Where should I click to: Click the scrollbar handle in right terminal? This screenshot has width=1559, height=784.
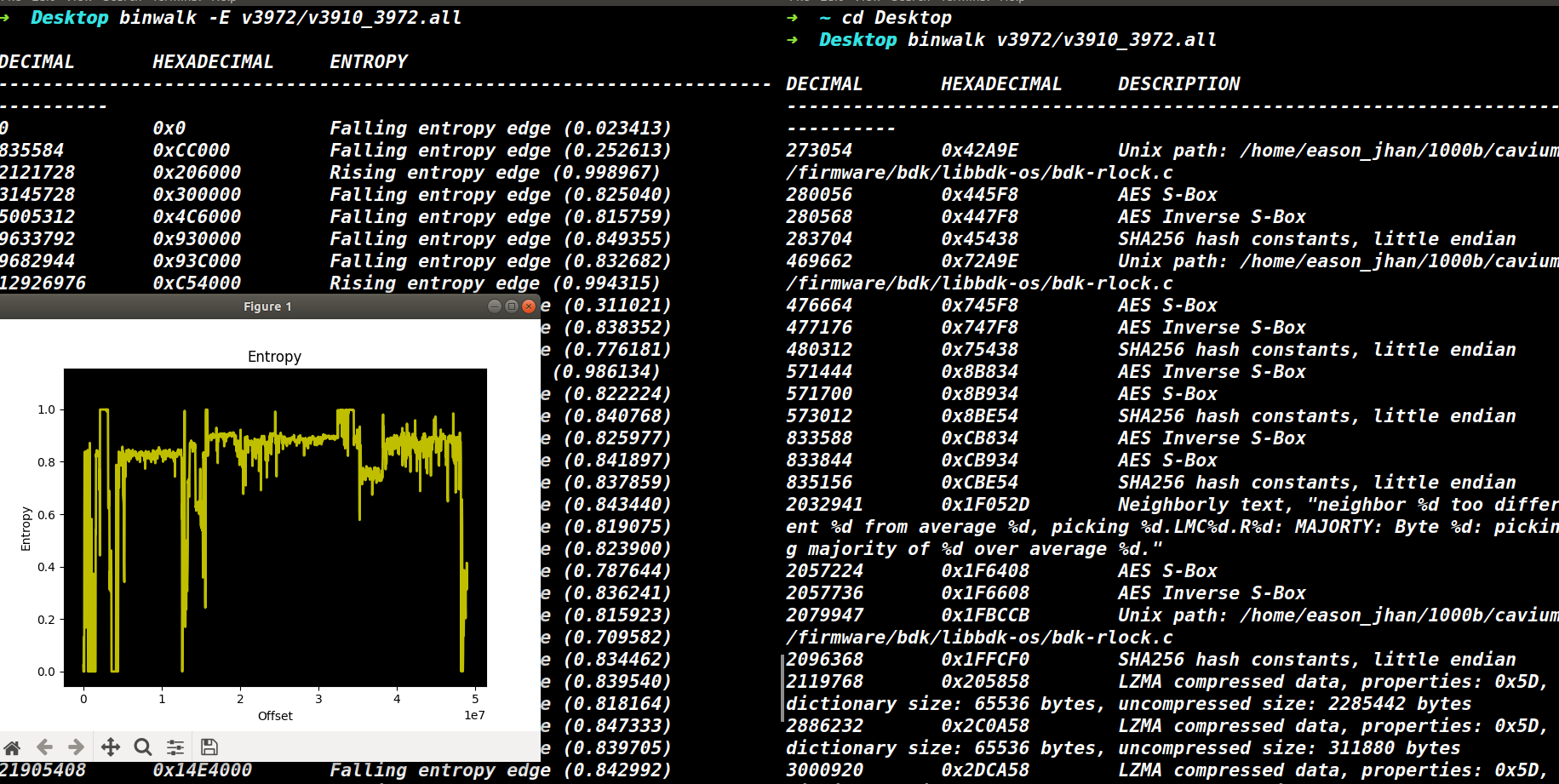point(782,688)
